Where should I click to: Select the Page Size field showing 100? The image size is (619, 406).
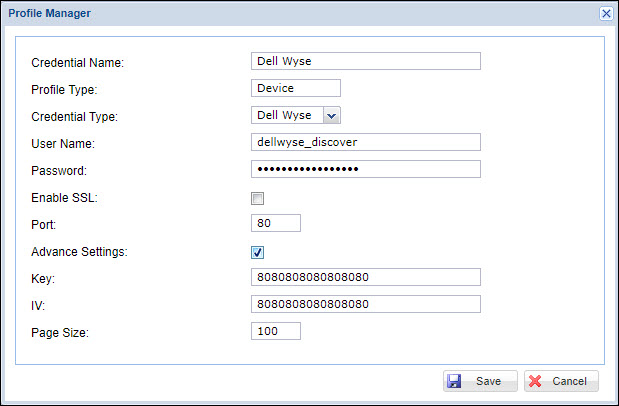(x=276, y=331)
